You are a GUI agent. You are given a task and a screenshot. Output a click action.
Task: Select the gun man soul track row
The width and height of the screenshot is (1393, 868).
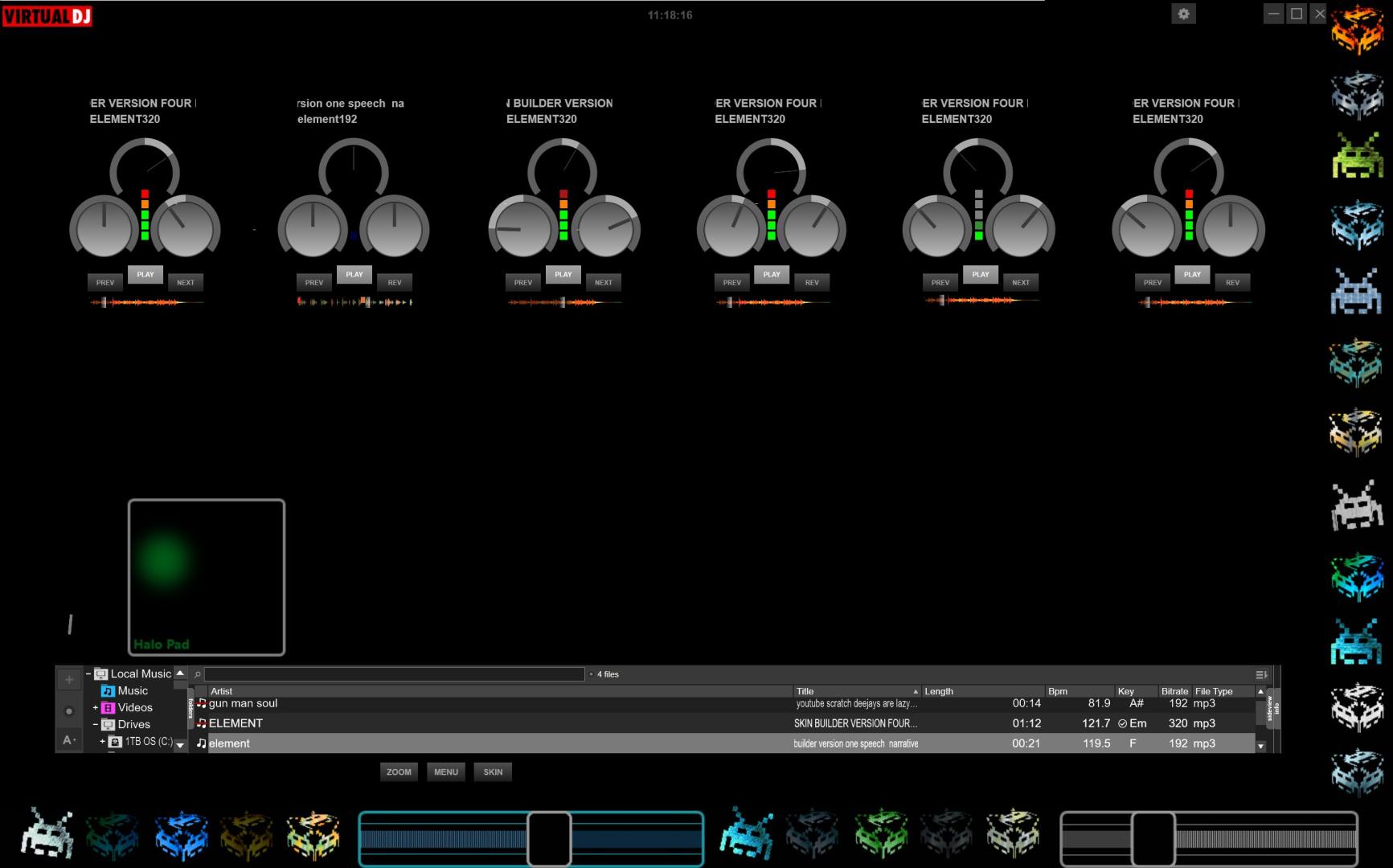tap(724, 703)
